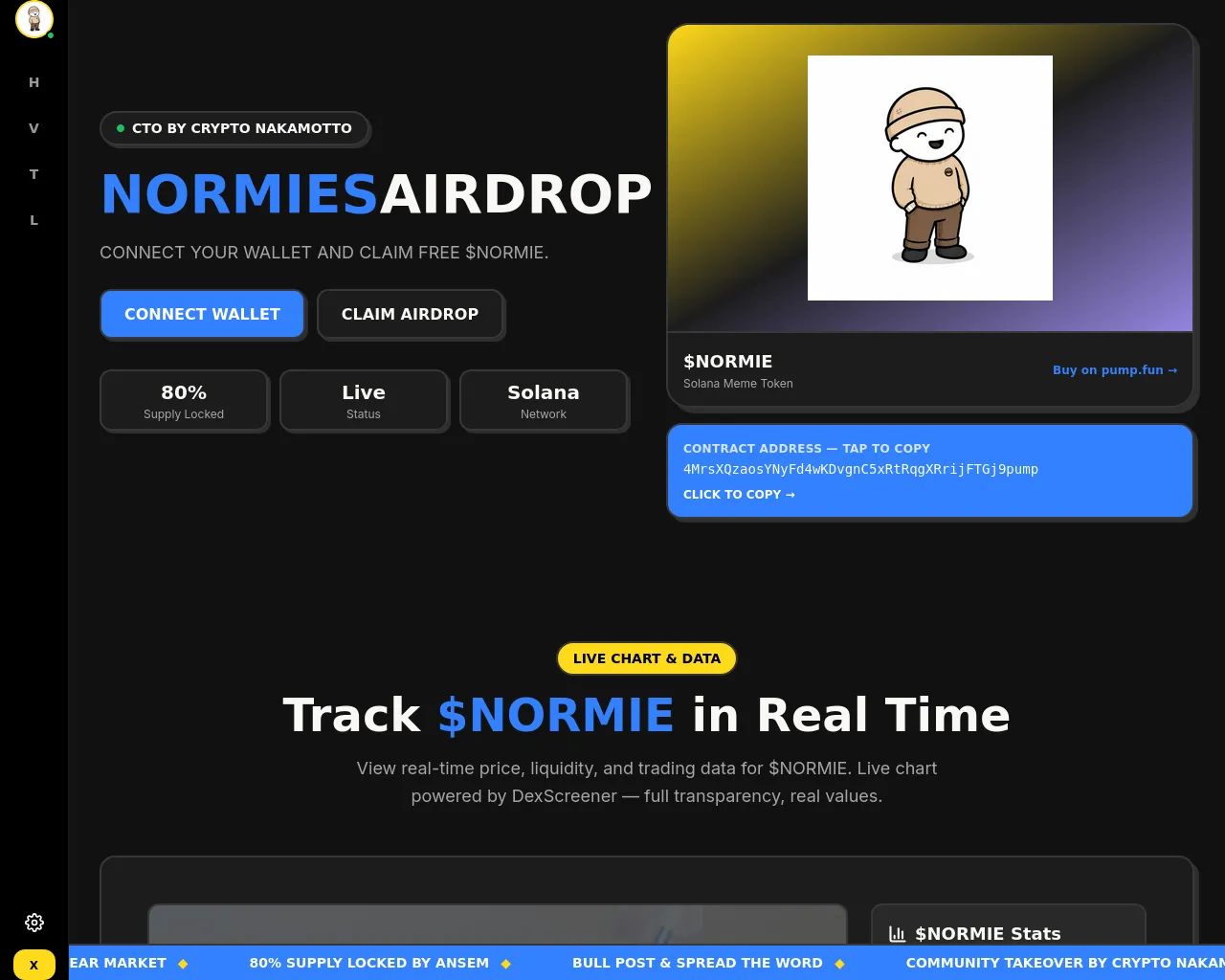Image resolution: width=1225 pixels, height=980 pixels.
Task: Select the Live Status card
Action: (x=364, y=401)
